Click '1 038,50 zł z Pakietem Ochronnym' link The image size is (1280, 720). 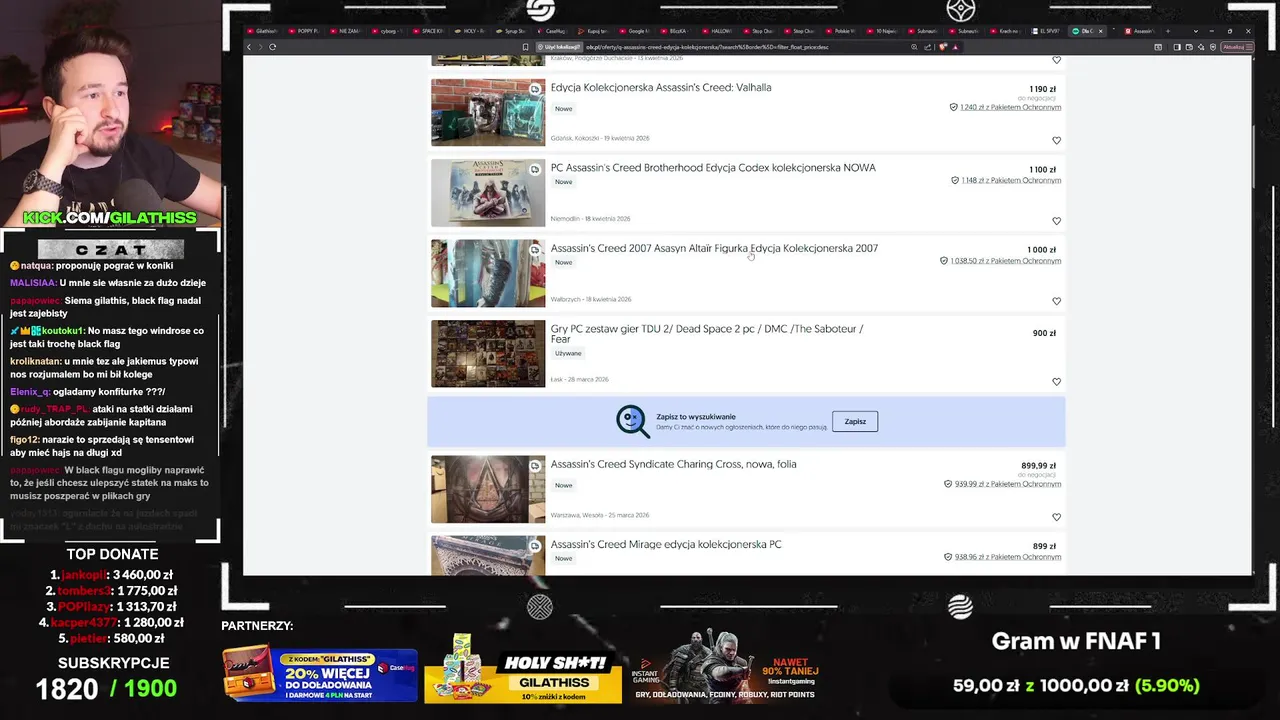(1006, 261)
